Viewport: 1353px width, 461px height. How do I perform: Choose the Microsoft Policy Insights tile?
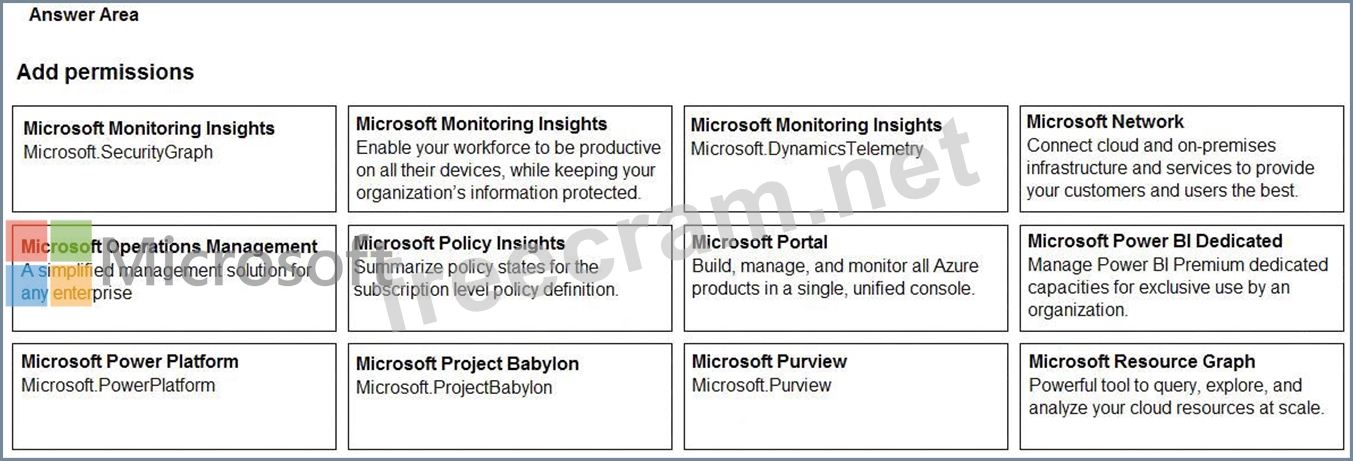[510, 278]
